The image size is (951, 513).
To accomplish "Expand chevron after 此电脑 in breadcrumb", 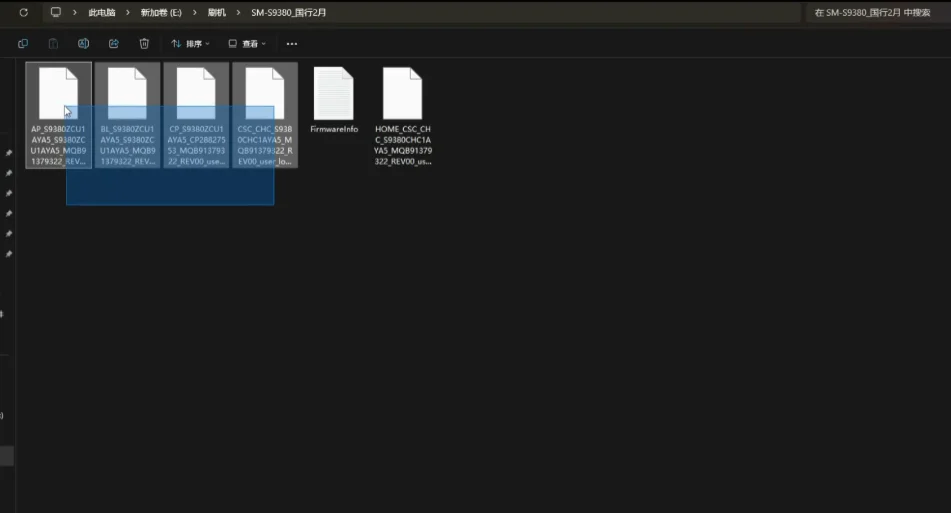I will pyautogui.click(x=128, y=12).
